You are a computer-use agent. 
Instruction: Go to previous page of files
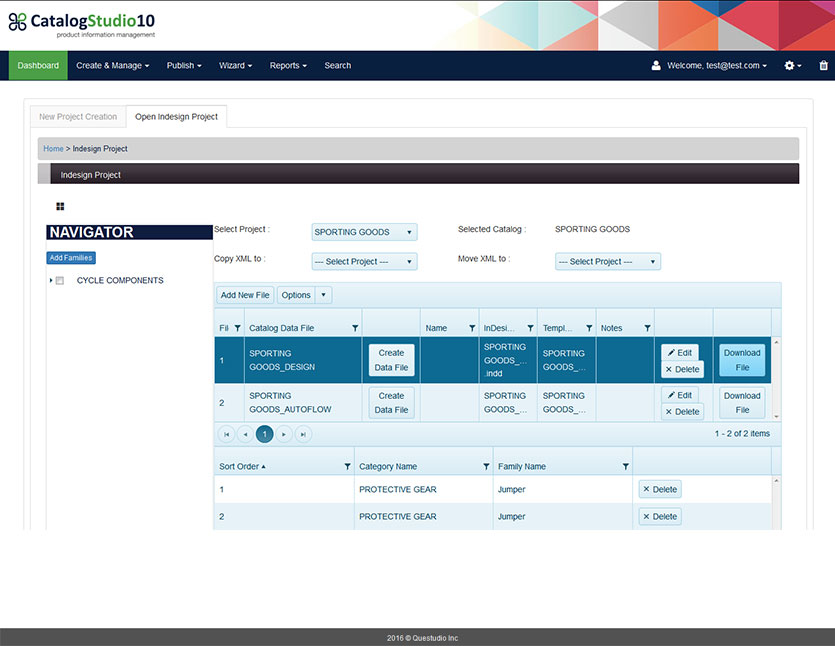pos(245,435)
